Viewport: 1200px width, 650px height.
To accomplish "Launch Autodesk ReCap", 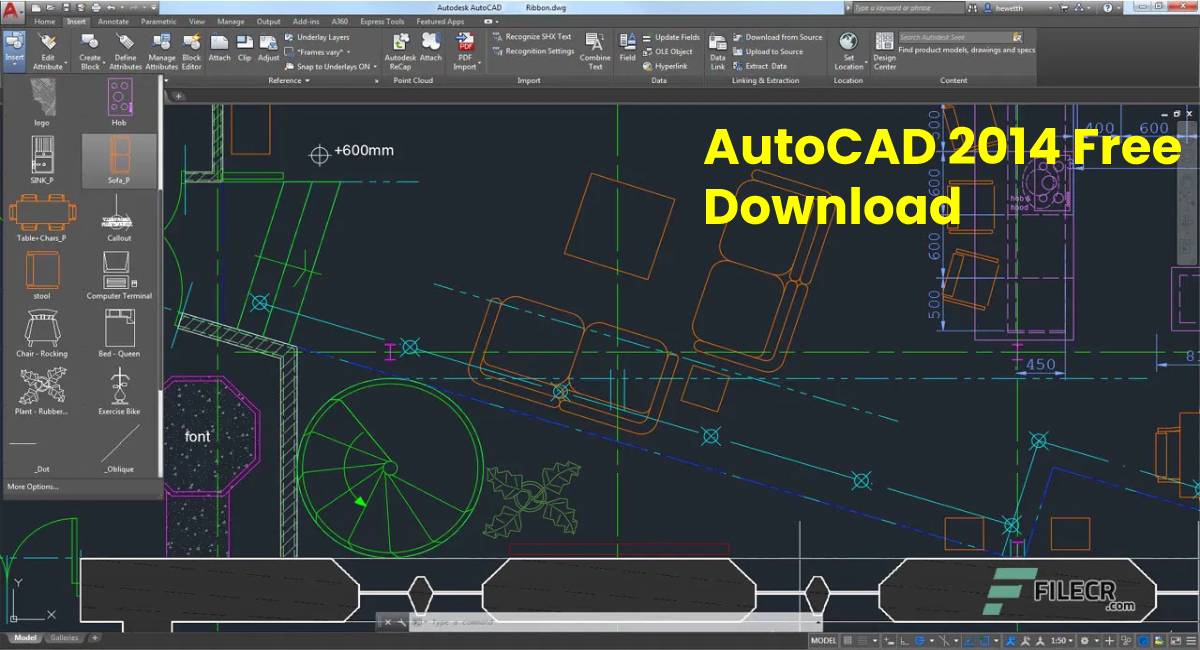I will [400, 50].
